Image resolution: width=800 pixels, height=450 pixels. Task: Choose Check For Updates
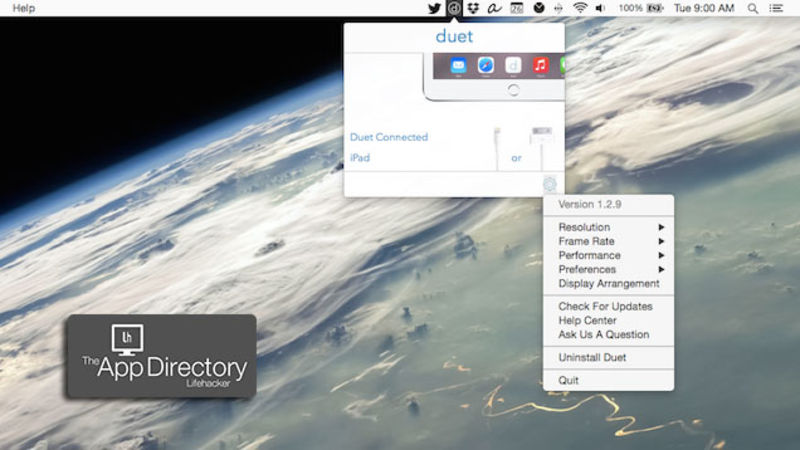pyautogui.click(x=605, y=306)
